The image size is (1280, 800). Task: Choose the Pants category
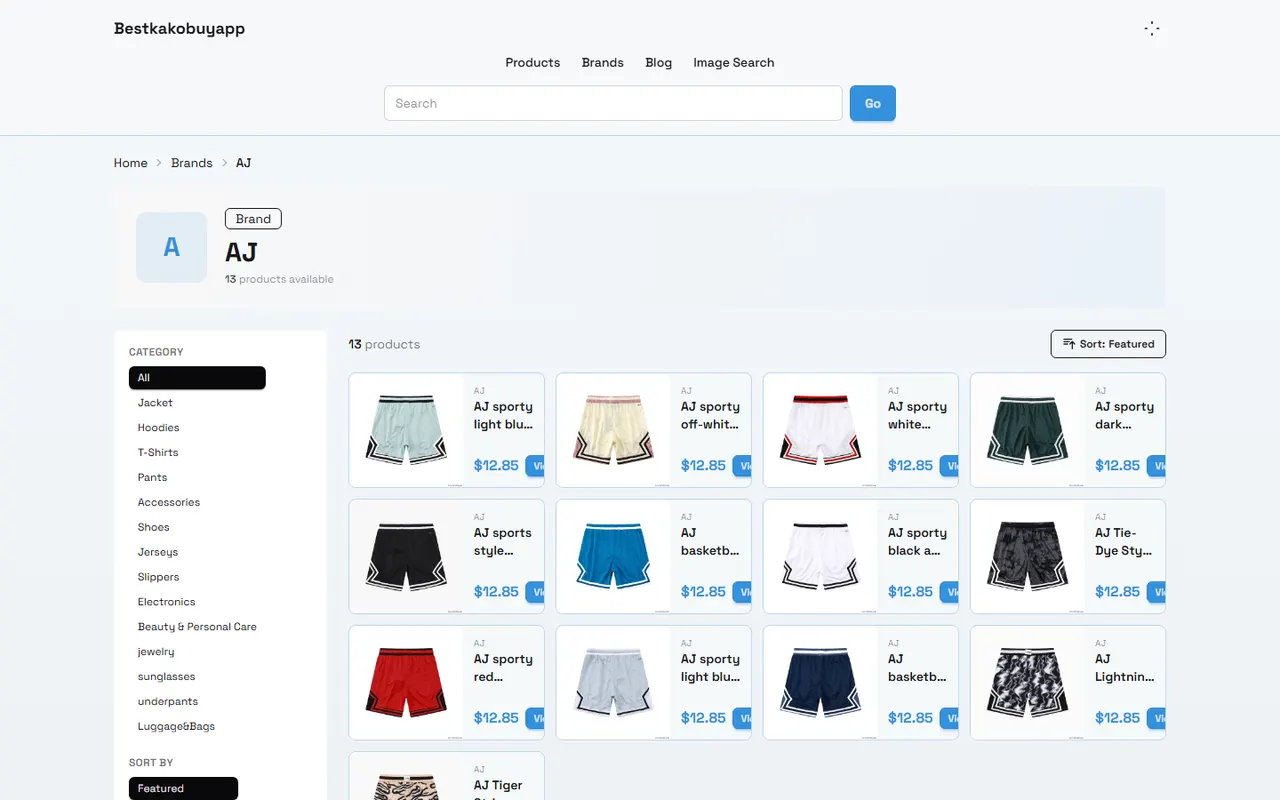pyautogui.click(x=153, y=478)
